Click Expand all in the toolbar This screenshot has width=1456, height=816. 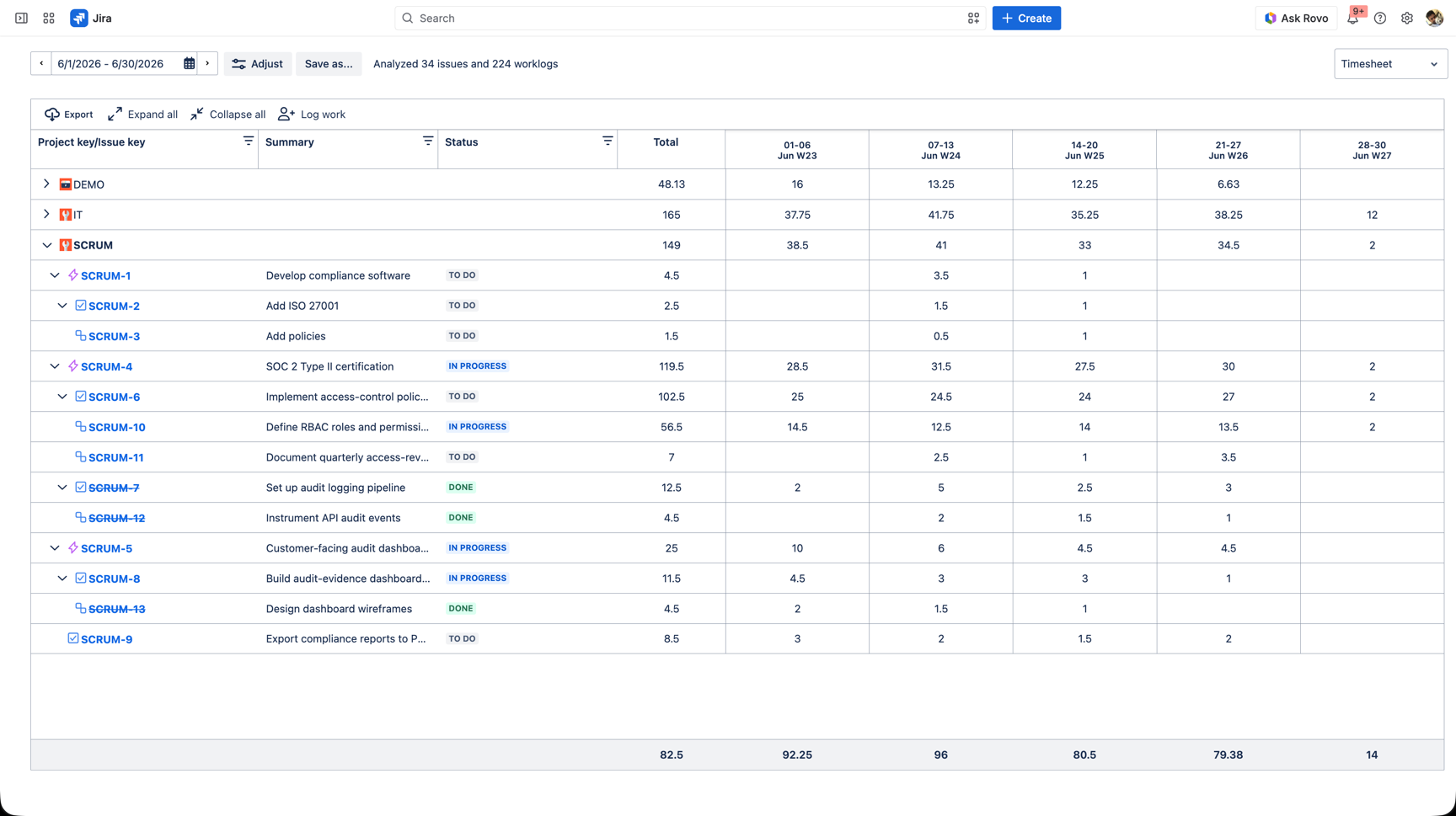142,115
